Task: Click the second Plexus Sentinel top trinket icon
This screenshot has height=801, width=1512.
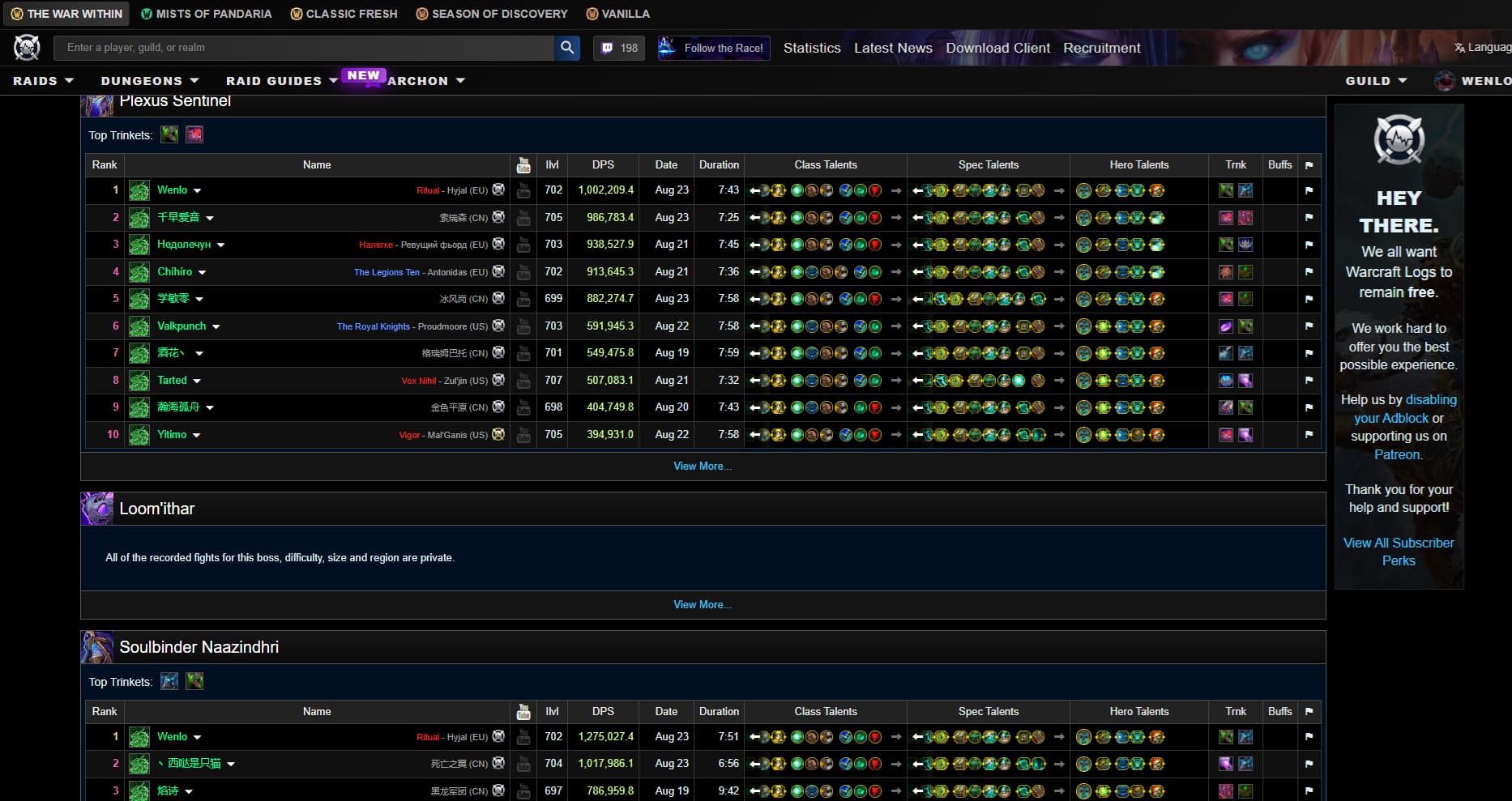Action: 194,134
